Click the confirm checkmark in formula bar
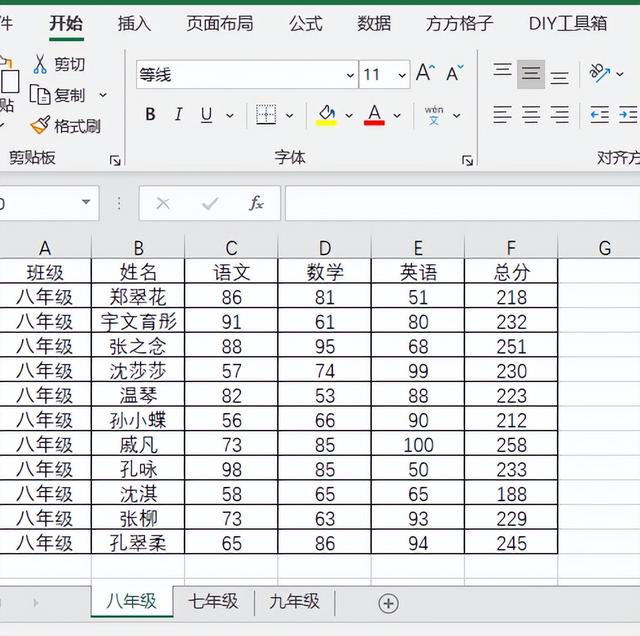 pos(210,203)
